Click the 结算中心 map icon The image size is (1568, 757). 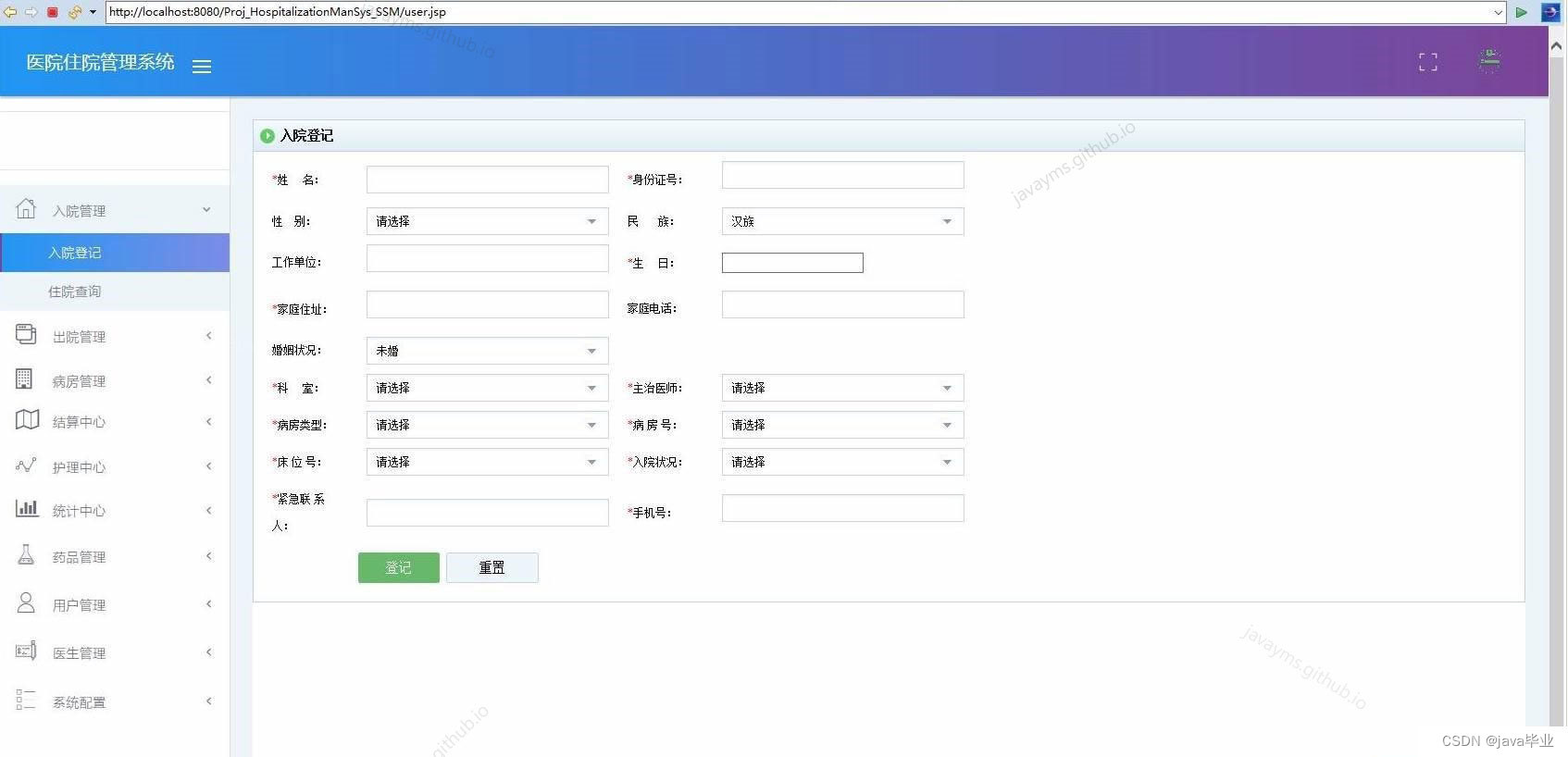(27, 420)
